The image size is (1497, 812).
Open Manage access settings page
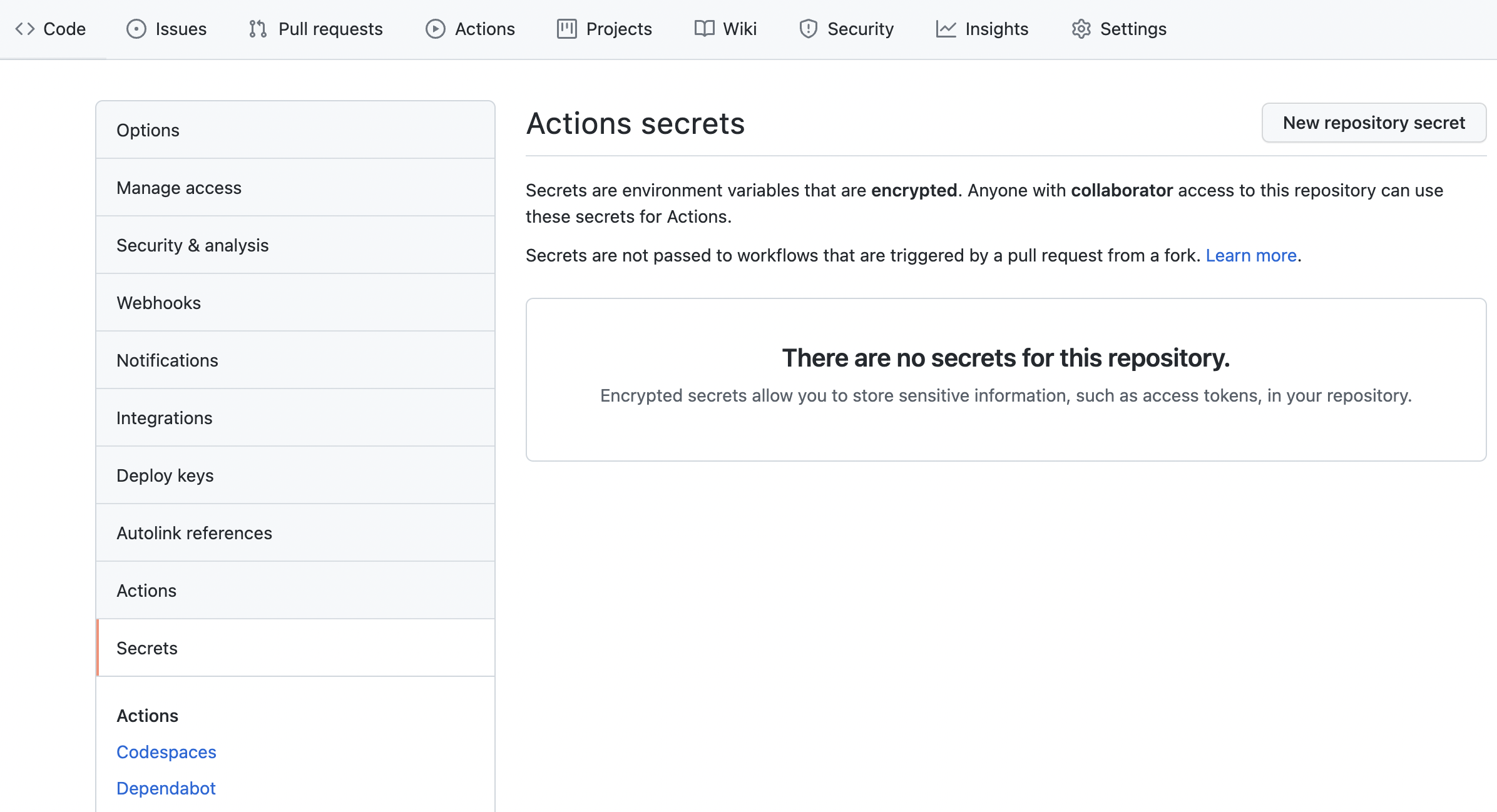tap(179, 188)
